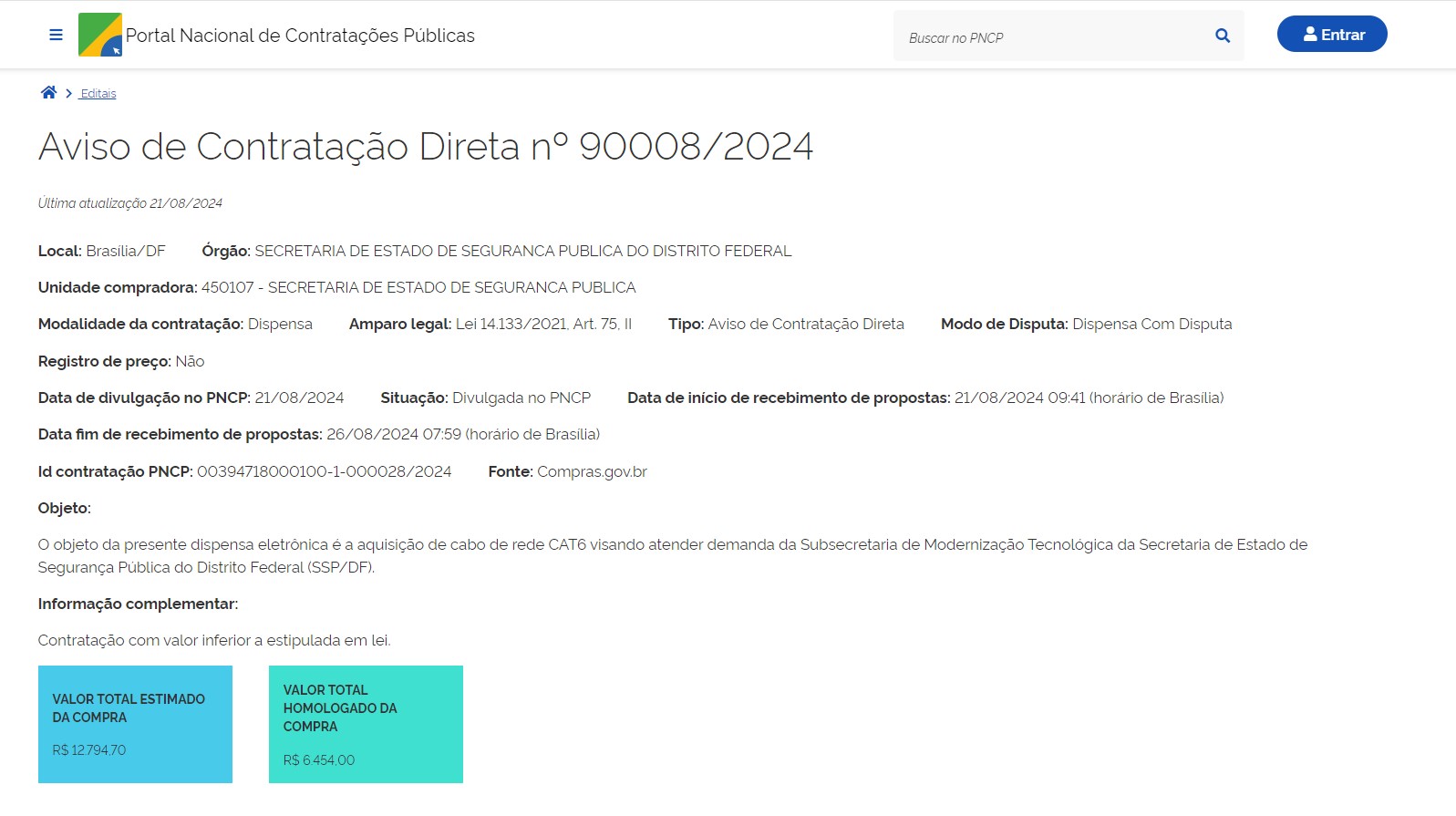The width and height of the screenshot is (1456, 816).
Task: Click the Dispensa Com Disputa mode text
Action: [x=1151, y=324]
